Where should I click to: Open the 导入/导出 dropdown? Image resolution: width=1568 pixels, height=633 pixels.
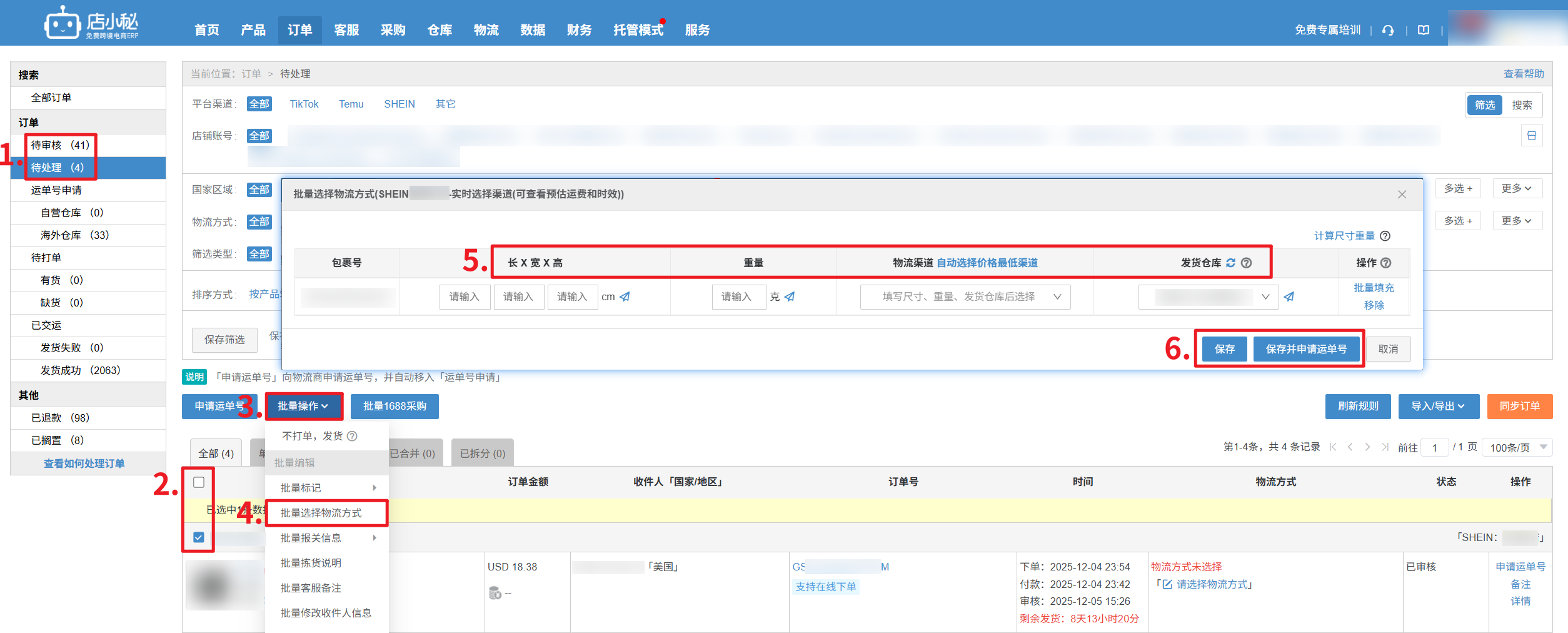coord(1438,406)
